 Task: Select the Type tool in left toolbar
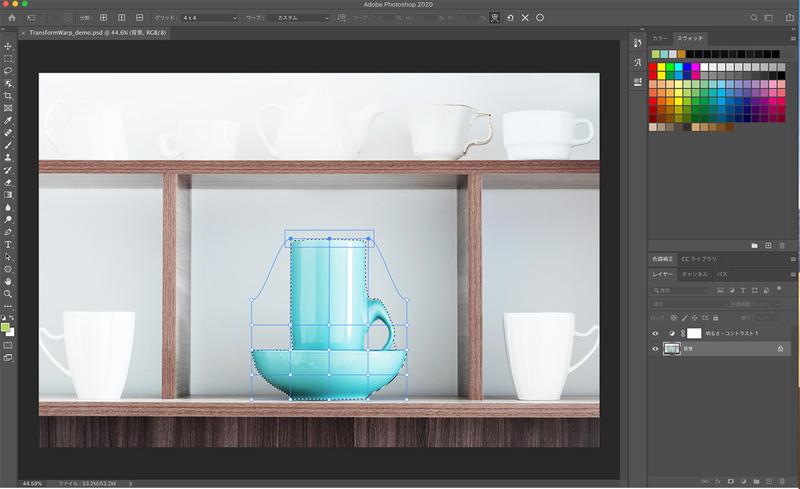click(x=8, y=244)
